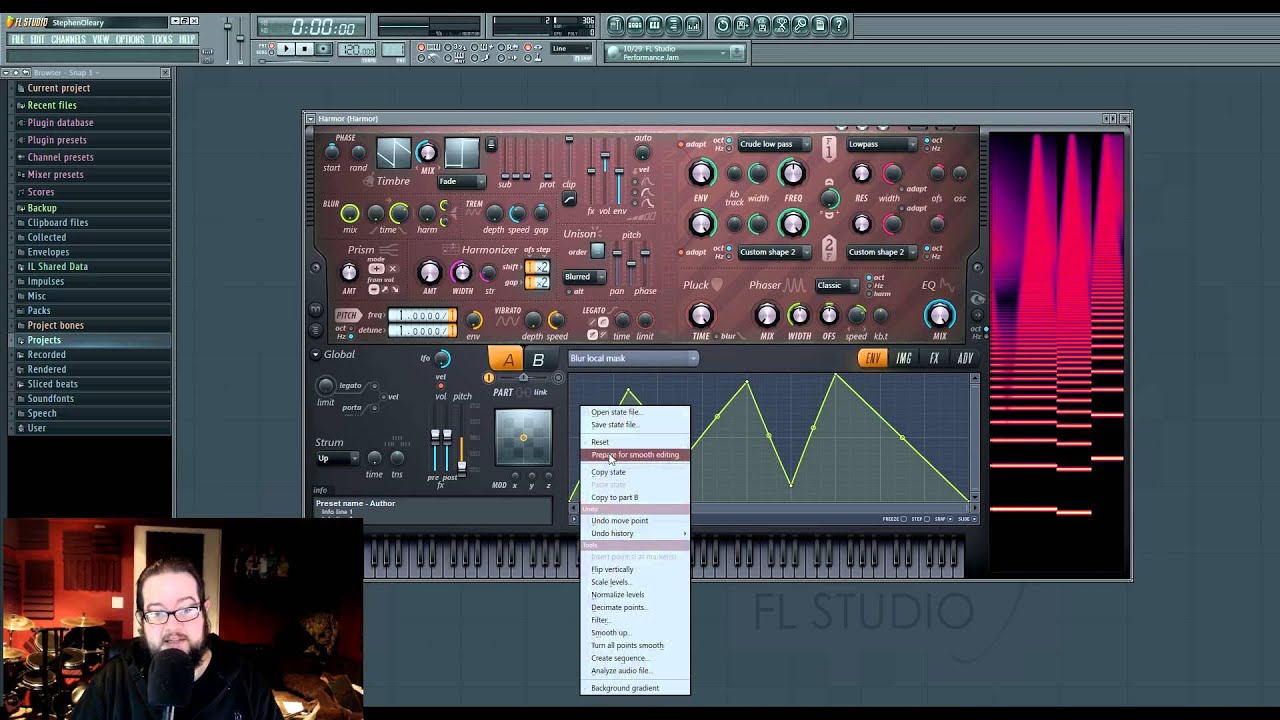Choose Copy to part B entry
This screenshot has width=1280, height=720.
click(634, 497)
